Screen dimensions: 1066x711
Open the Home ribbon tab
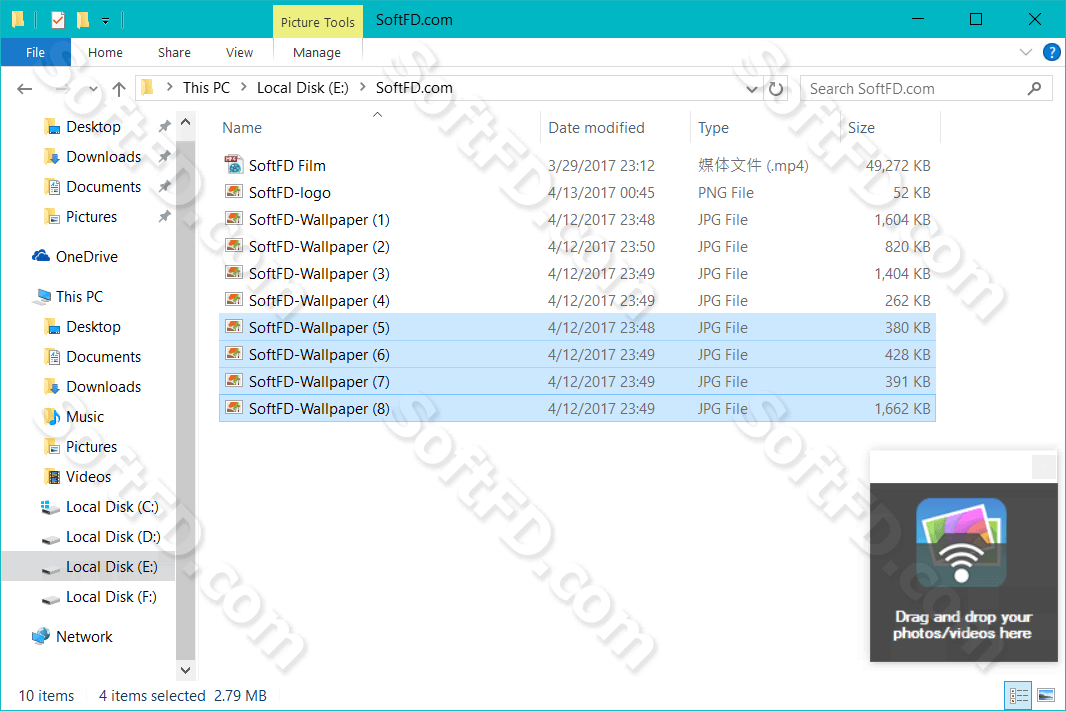105,52
